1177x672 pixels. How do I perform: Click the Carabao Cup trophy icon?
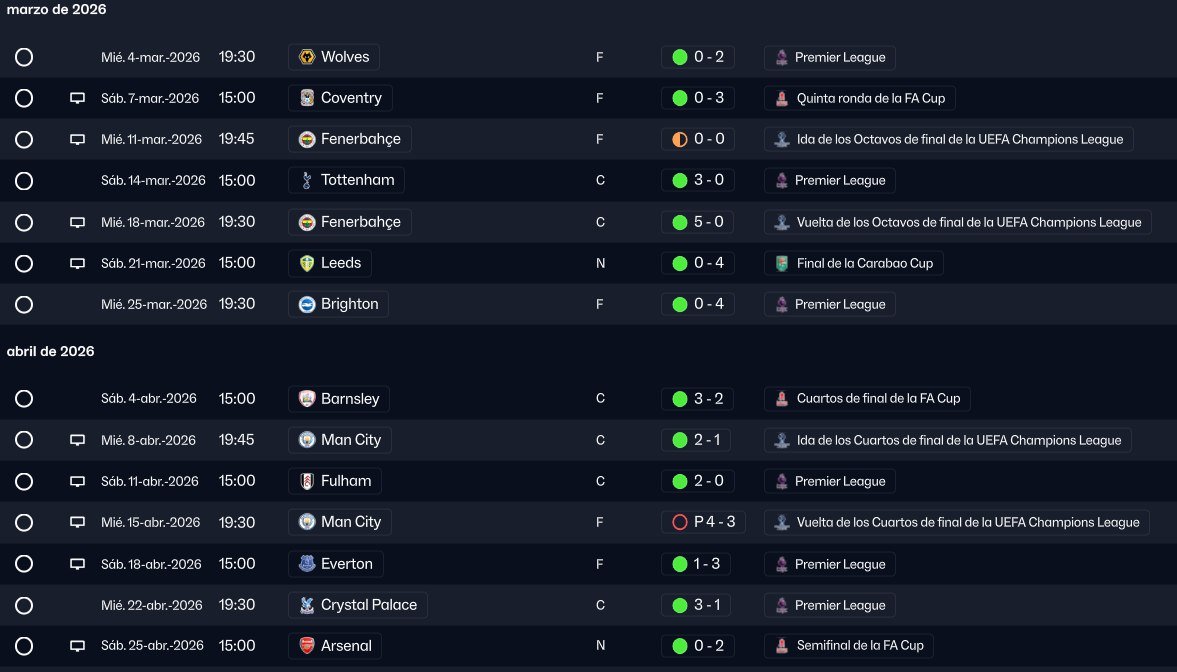[781, 264]
